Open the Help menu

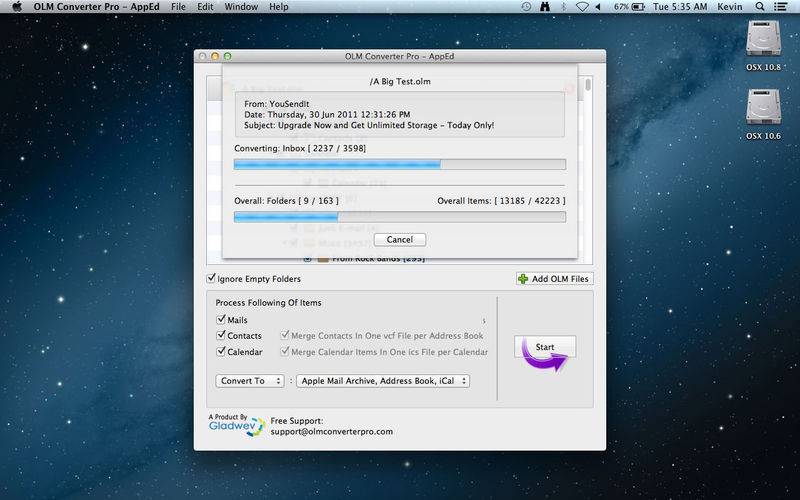279,7
